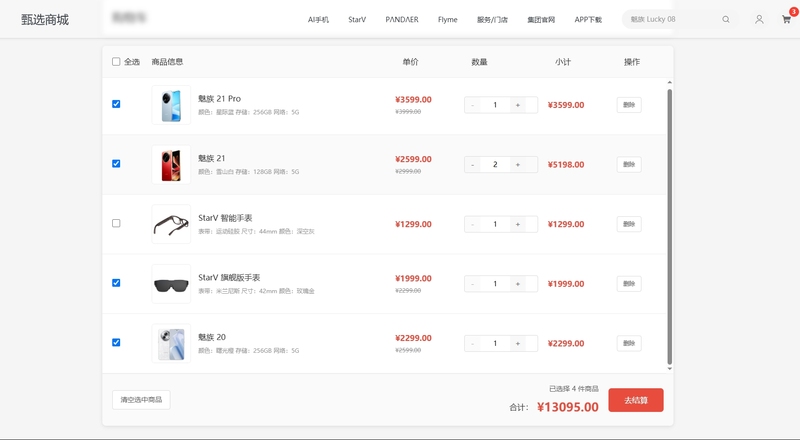Open the user account icon

pyautogui.click(x=759, y=19)
